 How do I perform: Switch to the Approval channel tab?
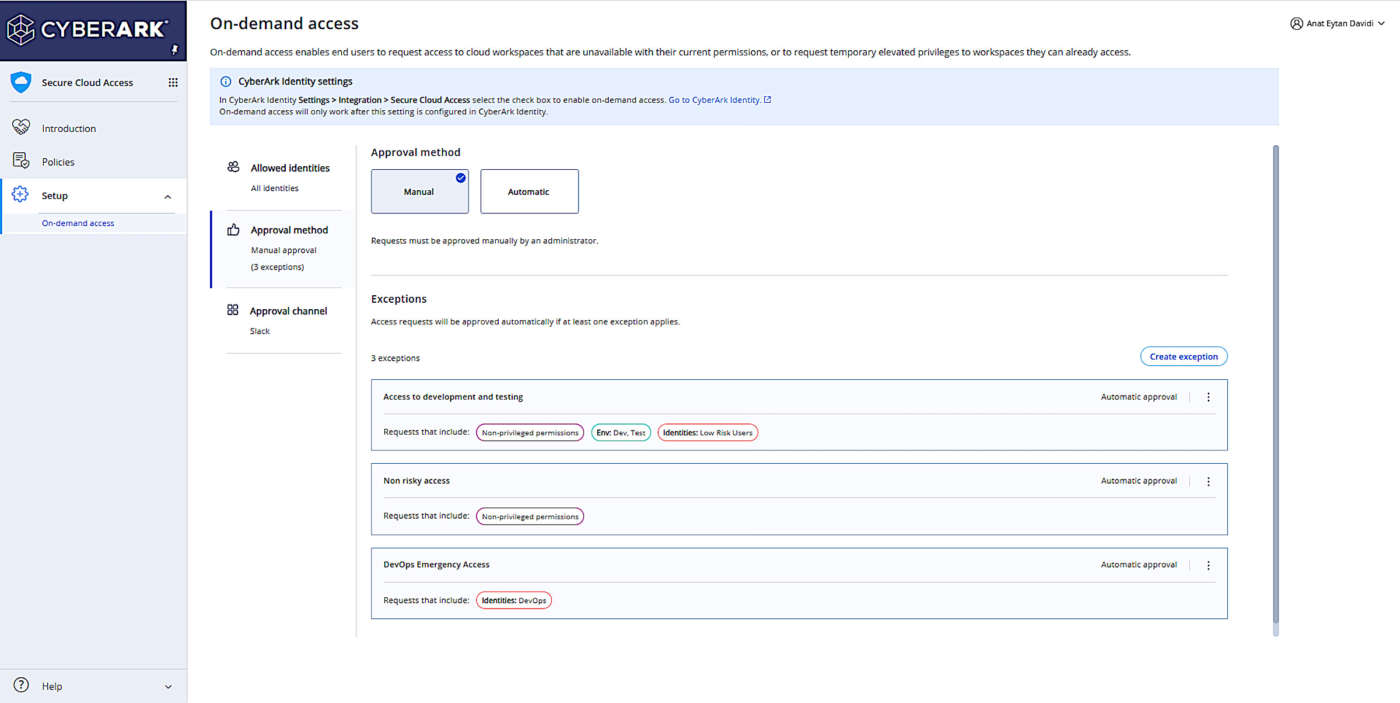click(288, 311)
